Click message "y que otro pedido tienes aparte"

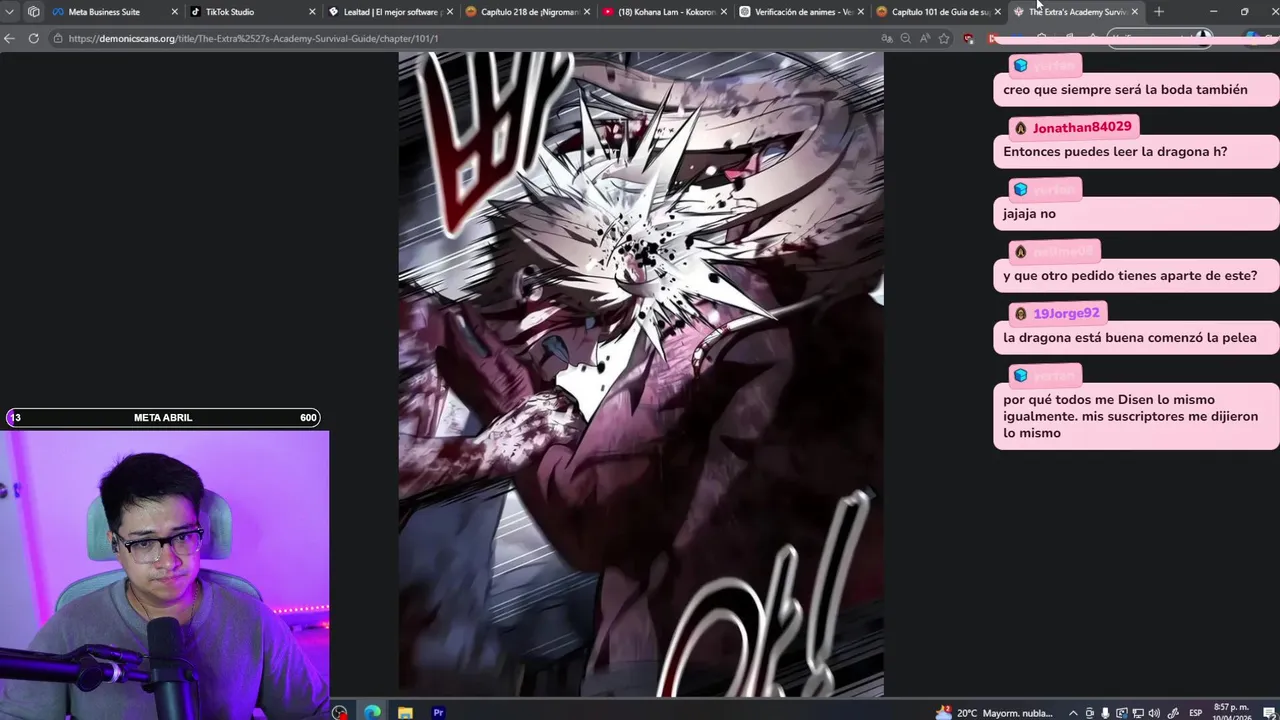coord(1130,275)
